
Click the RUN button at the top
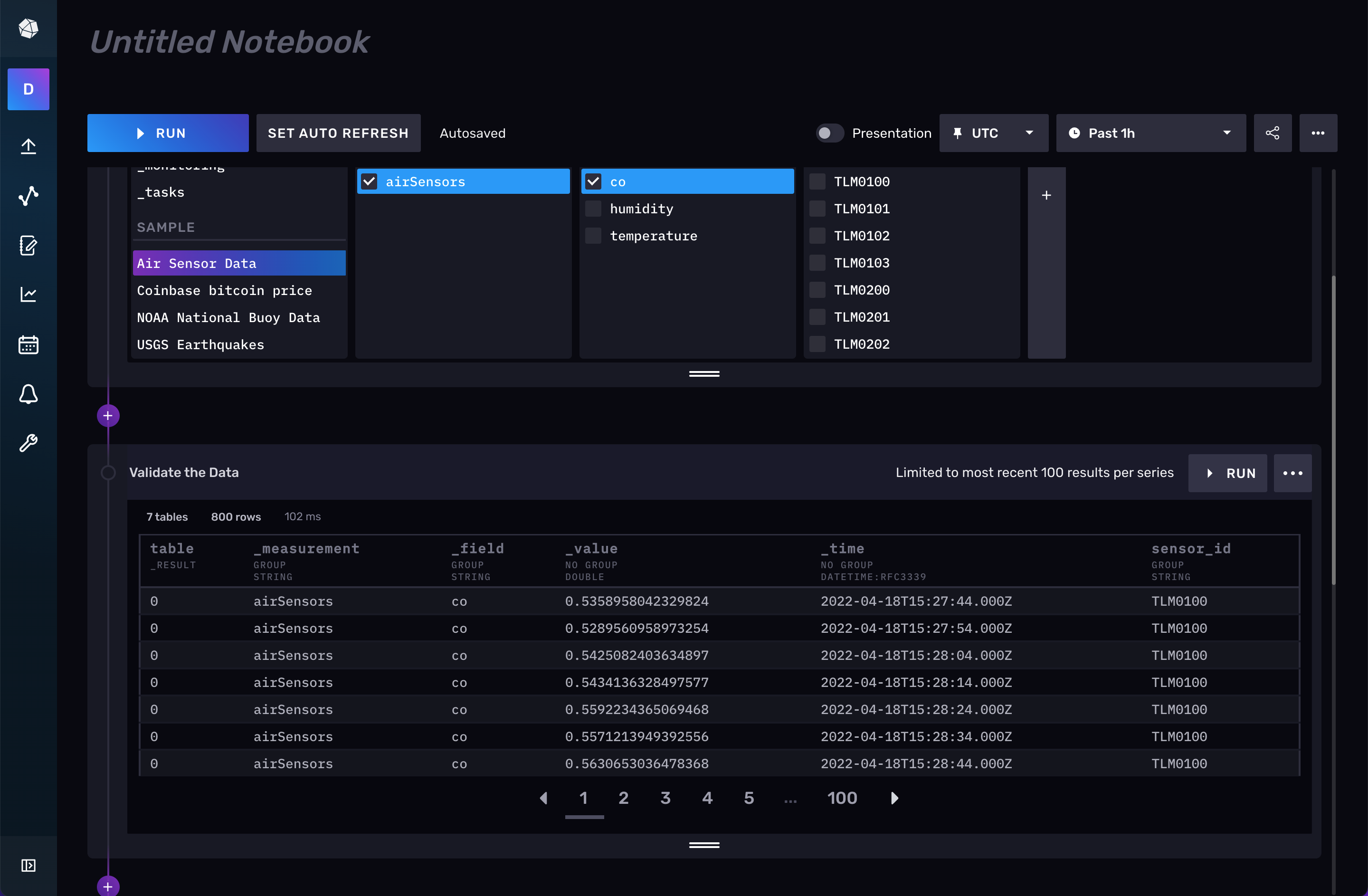(167, 133)
